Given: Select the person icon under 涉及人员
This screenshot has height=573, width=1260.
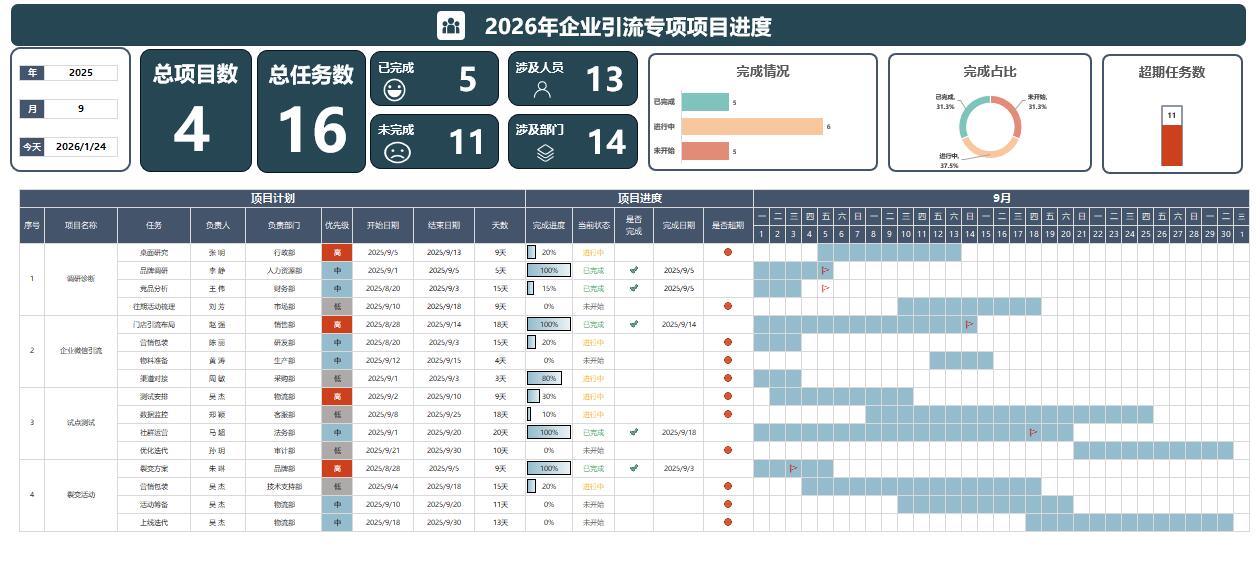Looking at the screenshot, I should (543, 90).
